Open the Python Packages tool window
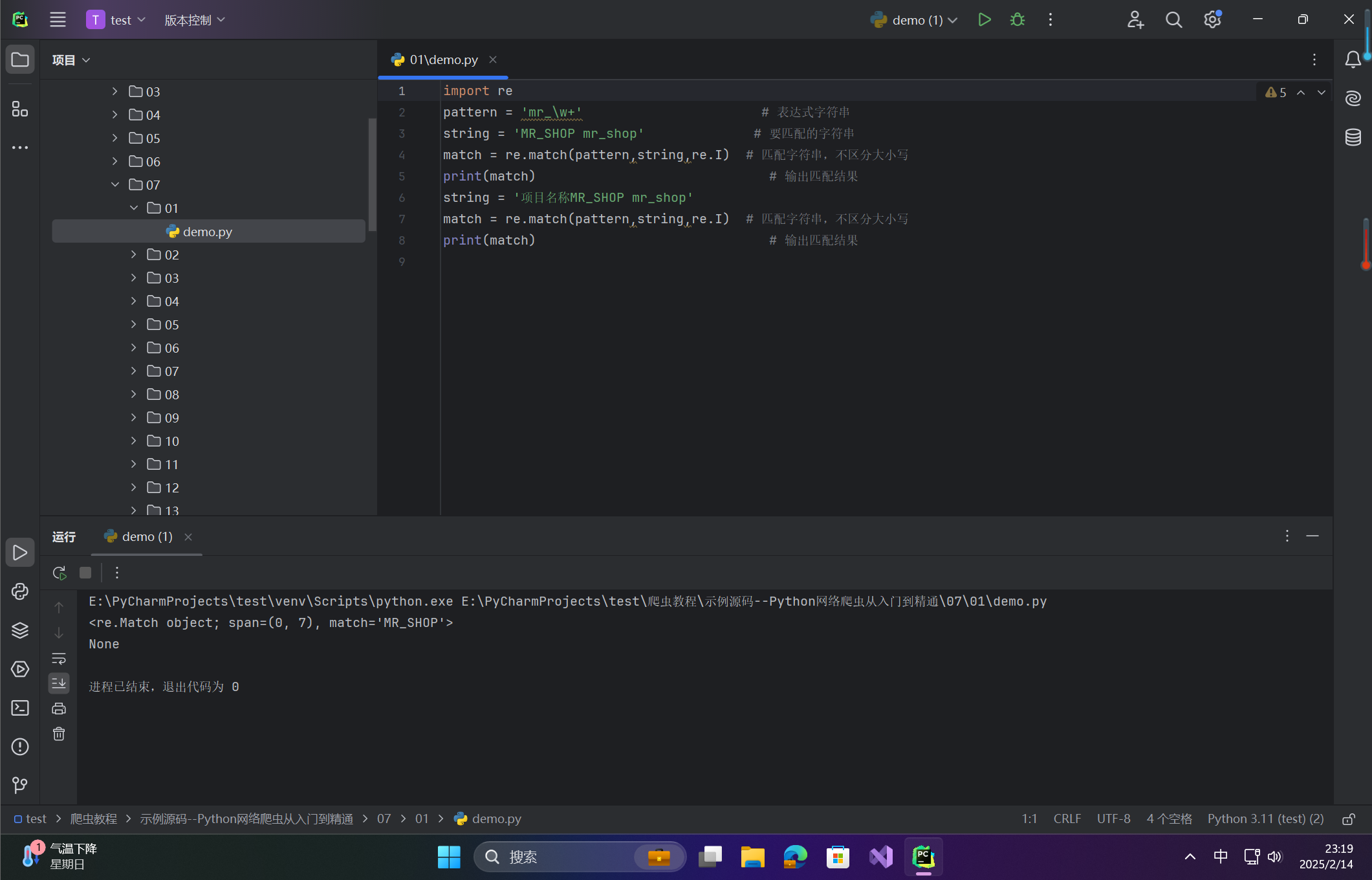 (20, 630)
